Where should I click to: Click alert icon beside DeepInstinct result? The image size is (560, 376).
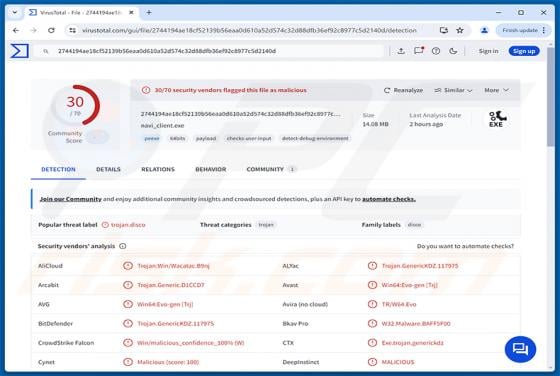tap(372, 362)
